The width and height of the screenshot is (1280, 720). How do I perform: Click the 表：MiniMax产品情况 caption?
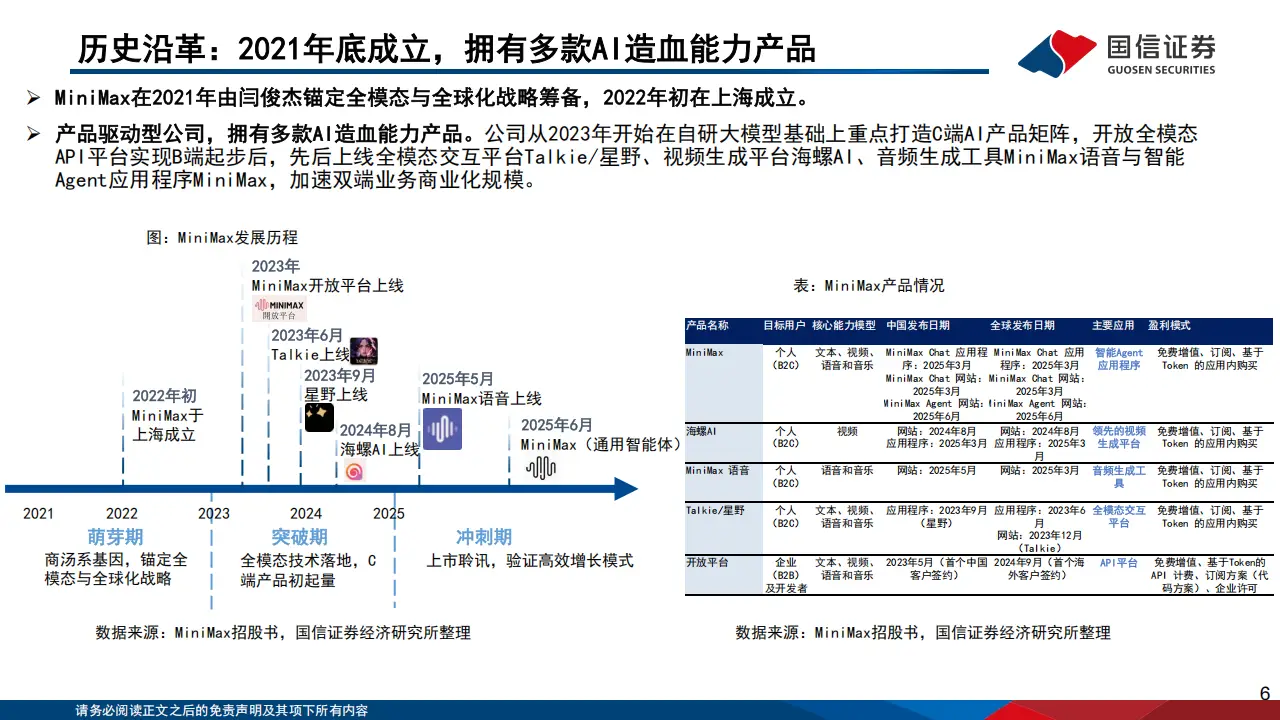tap(869, 286)
